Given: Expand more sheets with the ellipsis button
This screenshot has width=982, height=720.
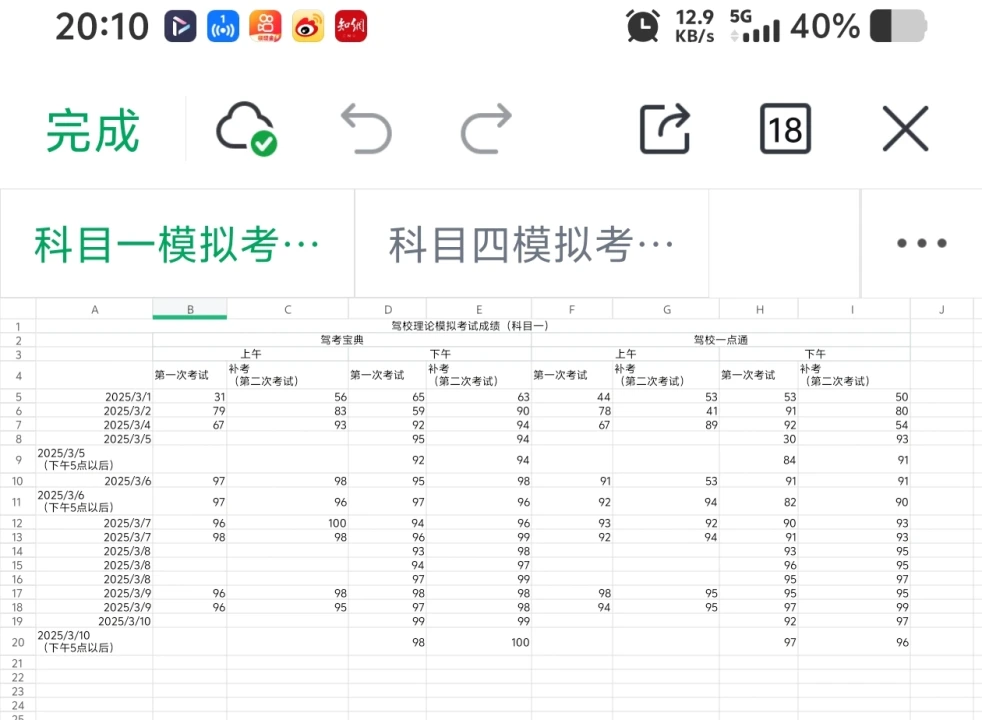Looking at the screenshot, I should click(921, 243).
